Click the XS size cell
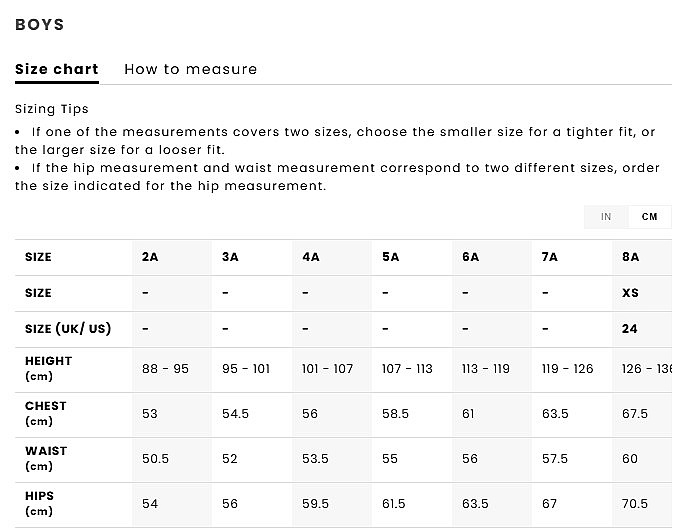Image resolution: width=674 pixels, height=529 pixels. pyautogui.click(x=630, y=293)
